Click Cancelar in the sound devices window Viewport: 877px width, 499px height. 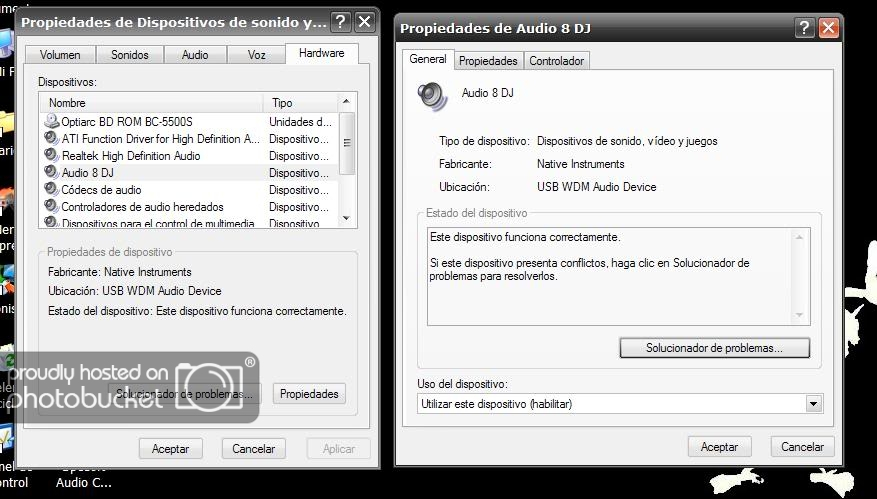coord(254,449)
